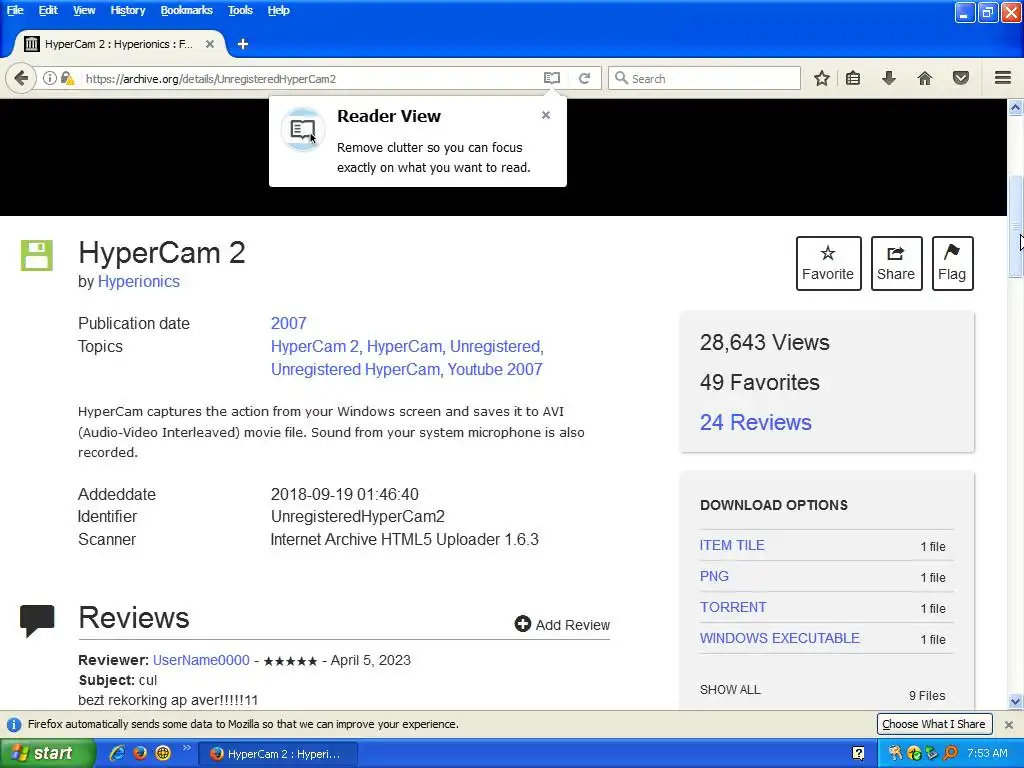The height and width of the screenshot is (768, 1024).
Task: Open the View menu
Action: (x=84, y=10)
